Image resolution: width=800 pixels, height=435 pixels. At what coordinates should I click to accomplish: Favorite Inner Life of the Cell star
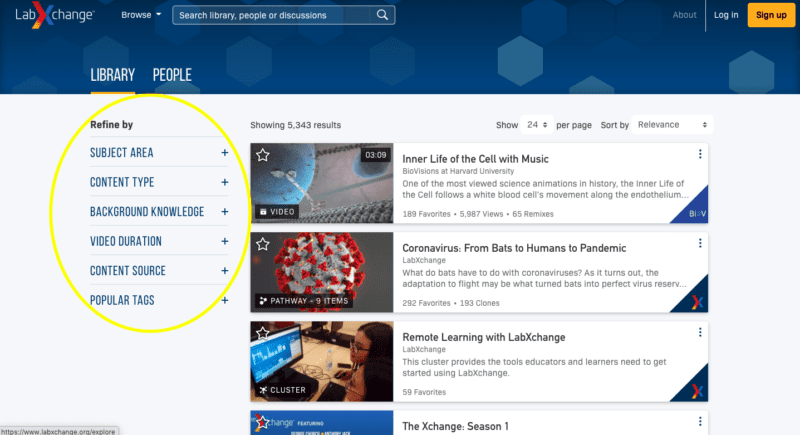[x=263, y=155]
